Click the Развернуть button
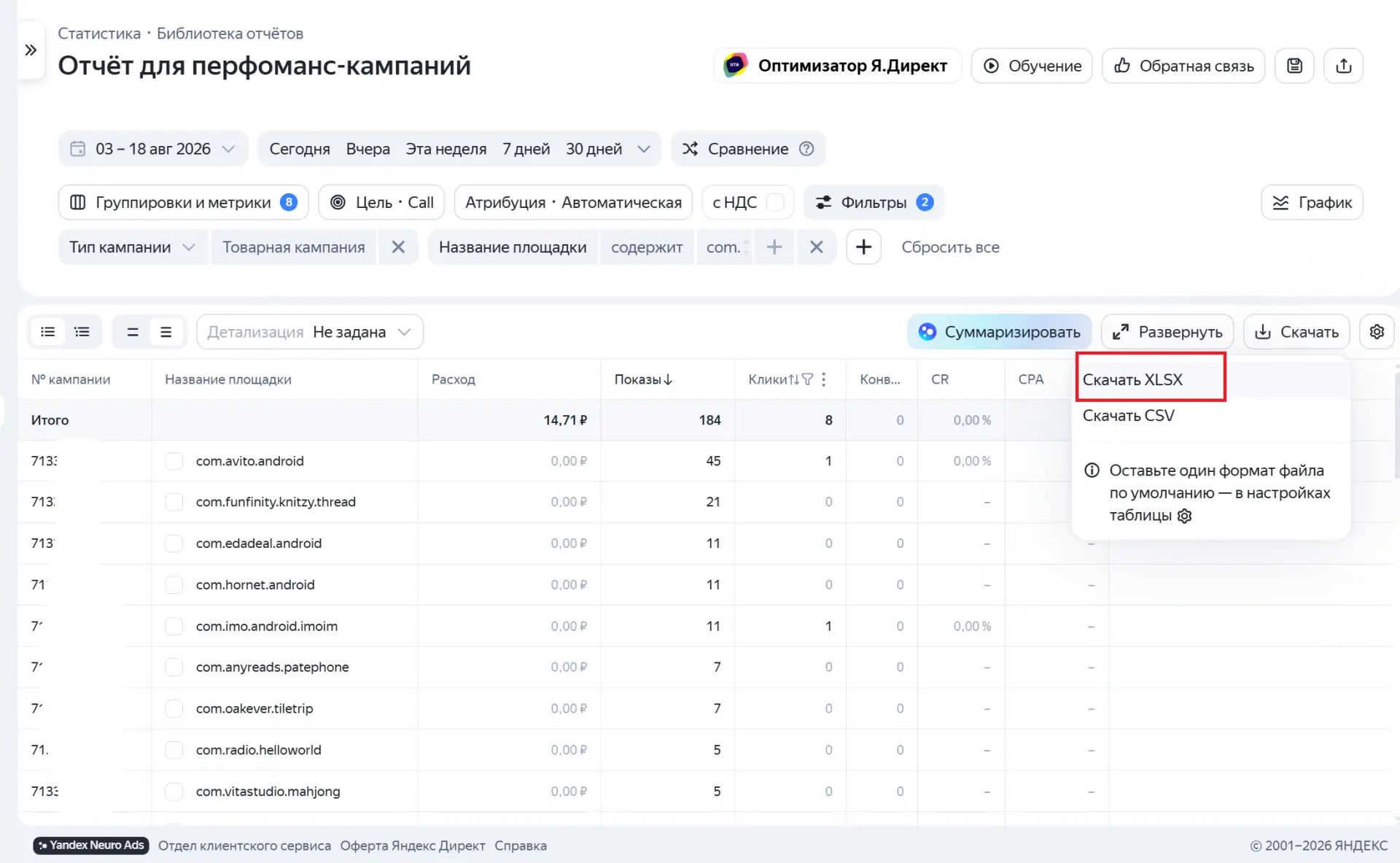Screen dimensions: 1400x863 1167,332
